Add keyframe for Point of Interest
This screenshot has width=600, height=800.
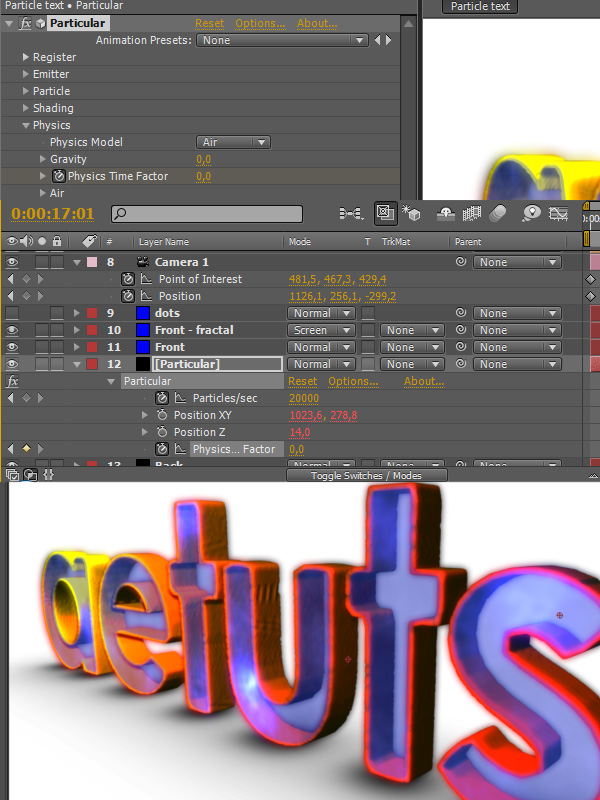(27, 279)
